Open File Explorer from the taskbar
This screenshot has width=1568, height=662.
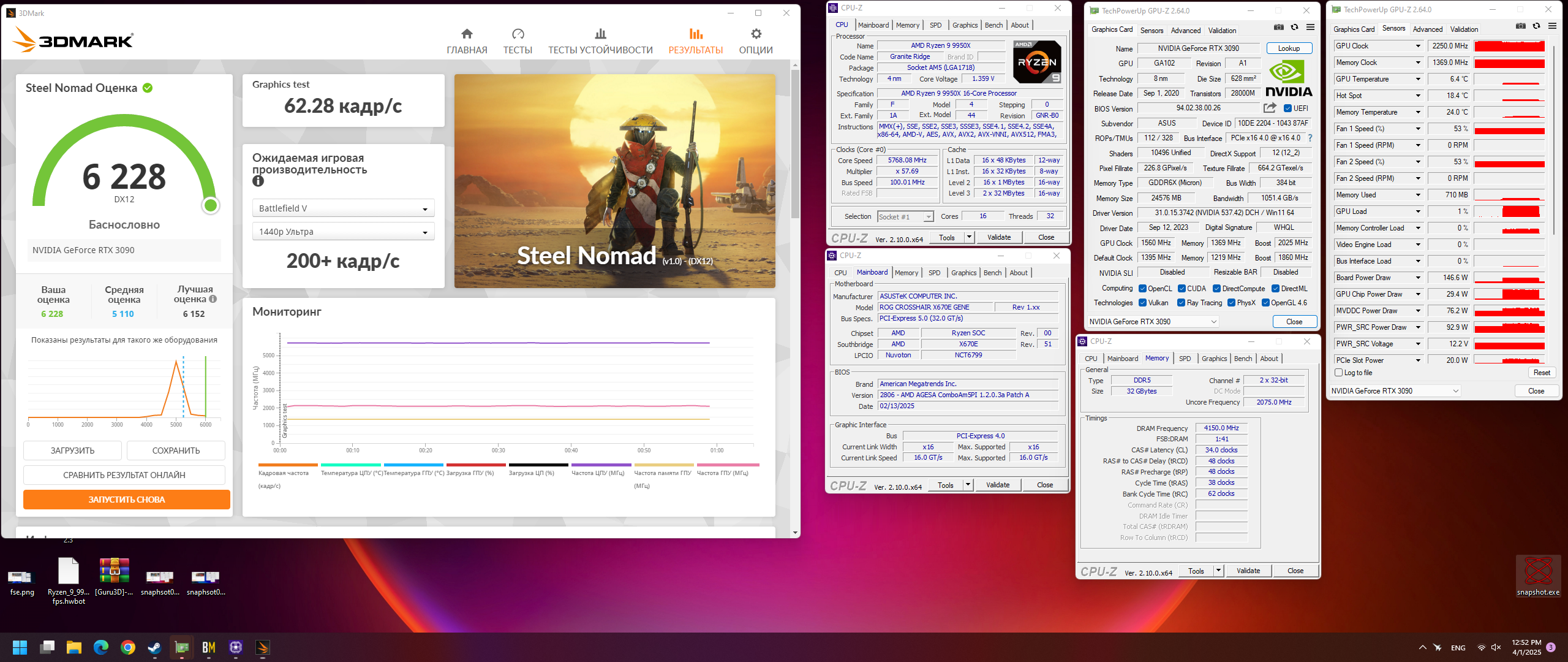point(73,647)
